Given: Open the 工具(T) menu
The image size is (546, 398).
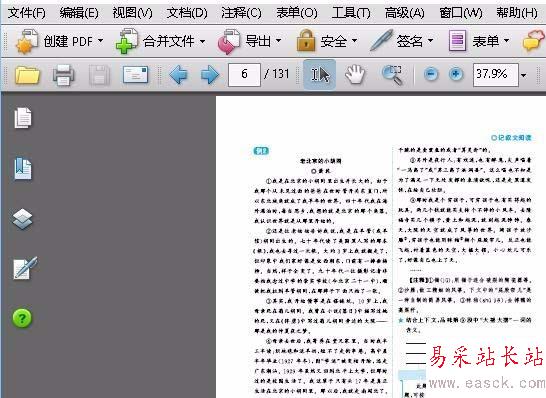Looking at the screenshot, I should coord(351,13).
